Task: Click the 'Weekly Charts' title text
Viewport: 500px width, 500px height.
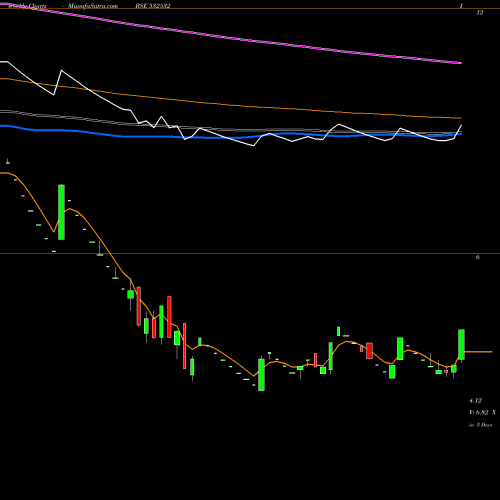Action: pyautogui.click(x=28, y=6)
